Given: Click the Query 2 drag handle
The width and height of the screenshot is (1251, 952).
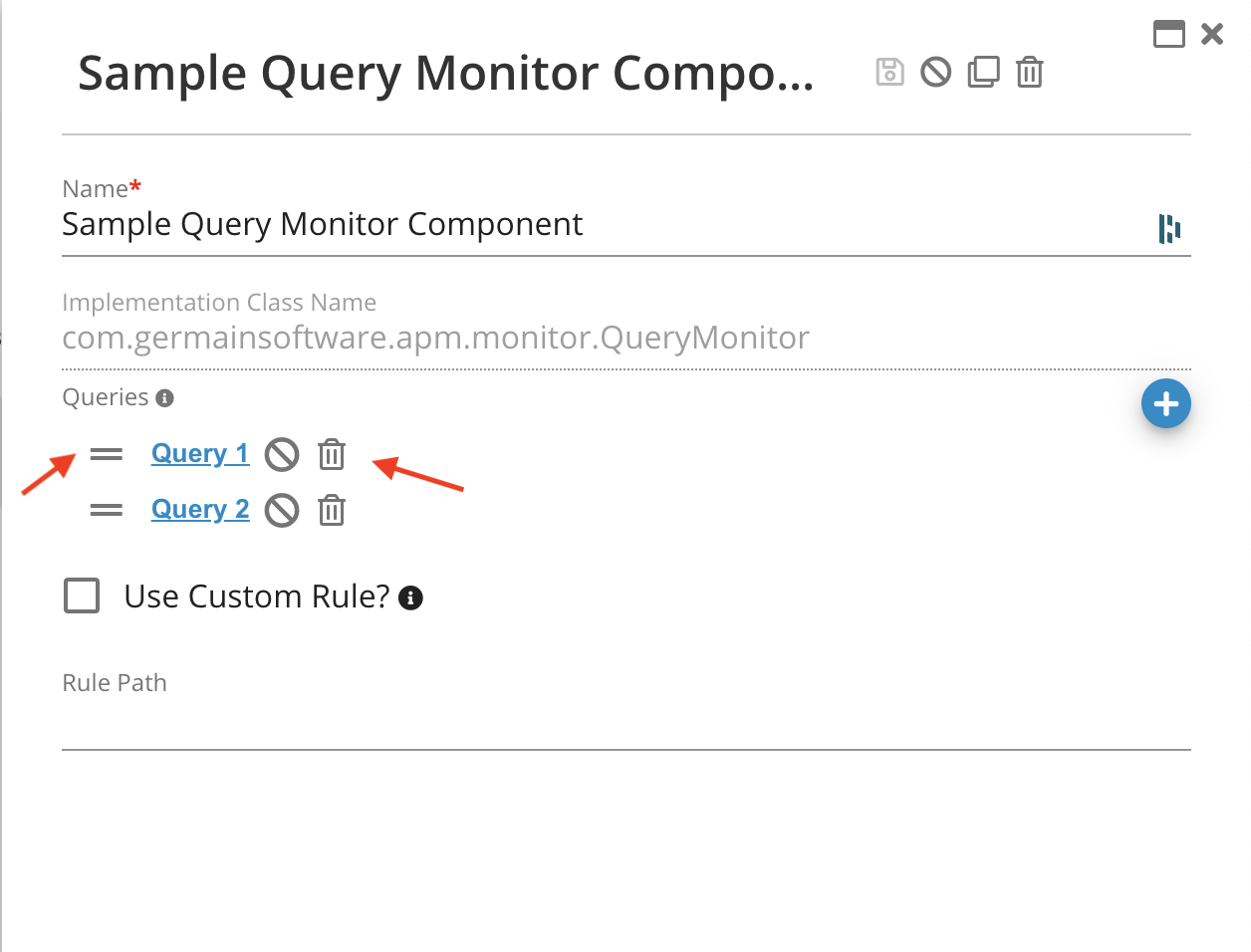Looking at the screenshot, I should coord(107,510).
